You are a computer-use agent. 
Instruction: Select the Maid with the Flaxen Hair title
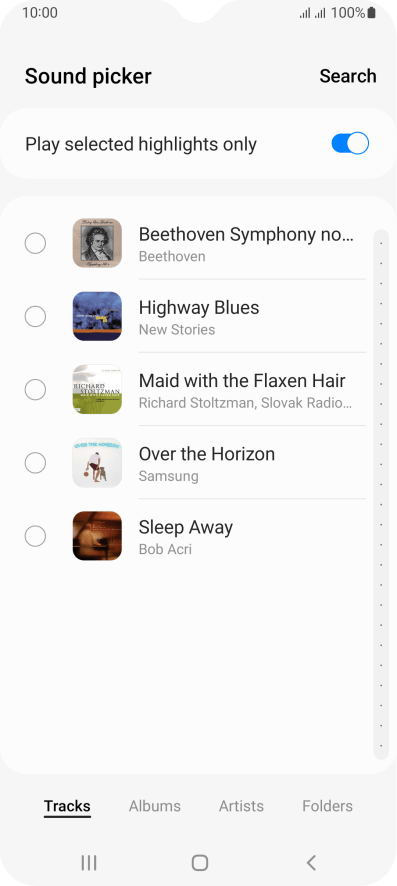pos(242,380)
